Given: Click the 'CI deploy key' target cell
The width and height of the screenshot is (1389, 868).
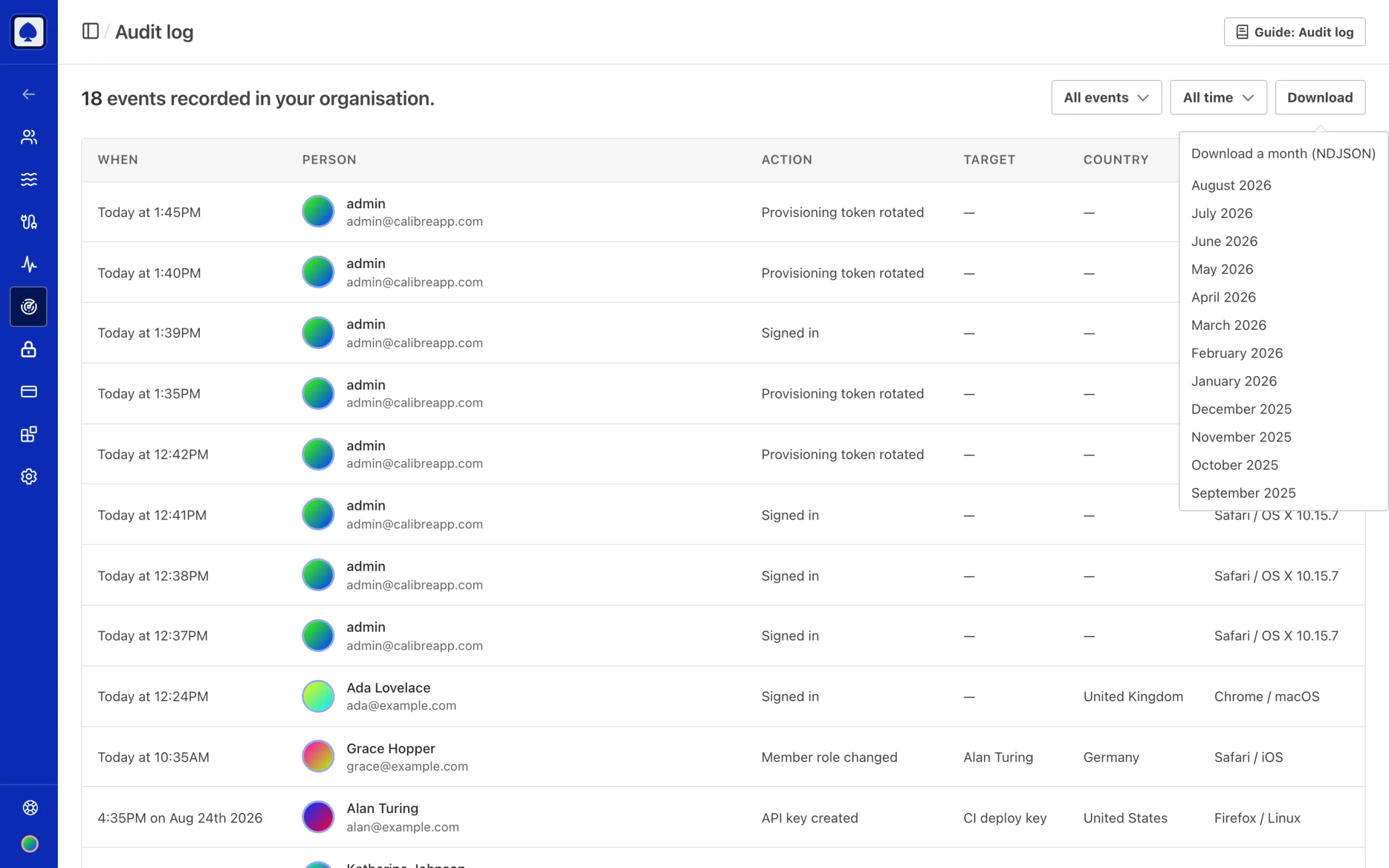Looking at the screenshot, I should (1005, 818).
